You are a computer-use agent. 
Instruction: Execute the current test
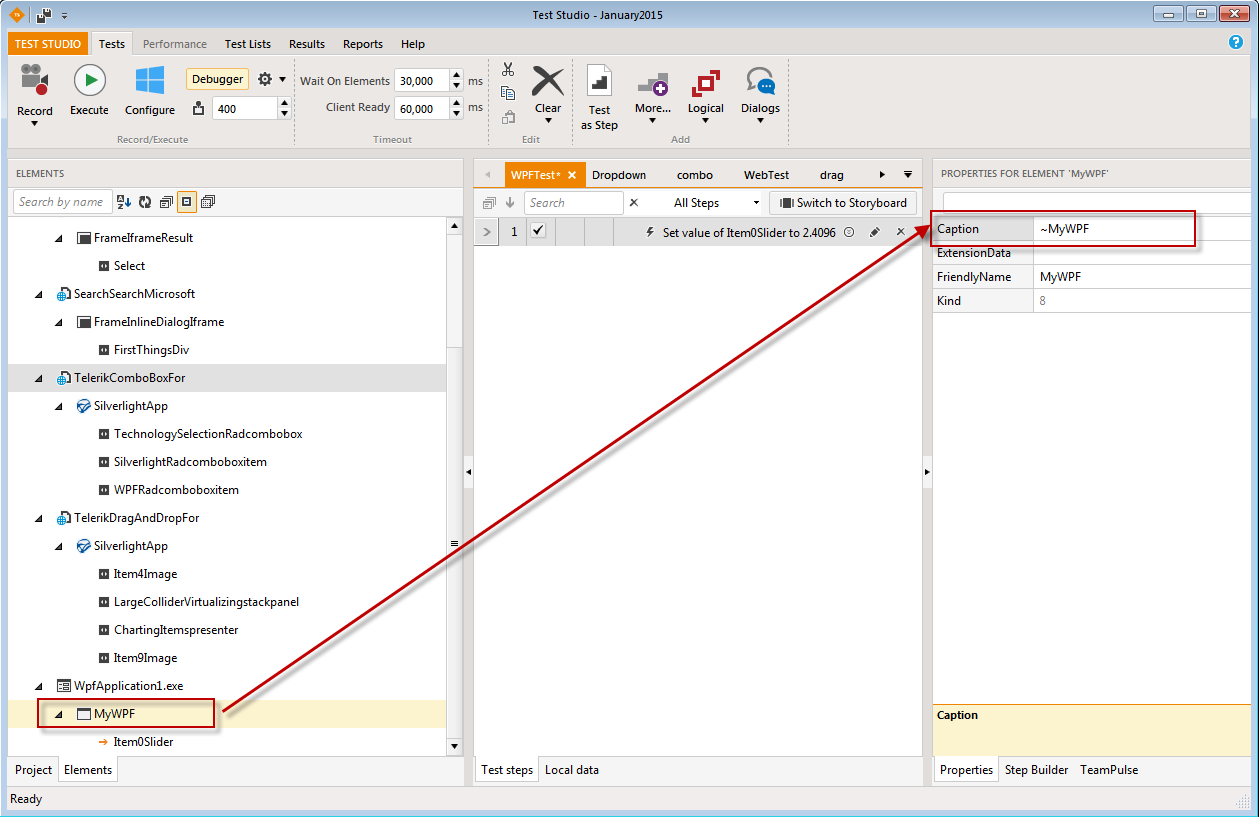pos(89,91)
